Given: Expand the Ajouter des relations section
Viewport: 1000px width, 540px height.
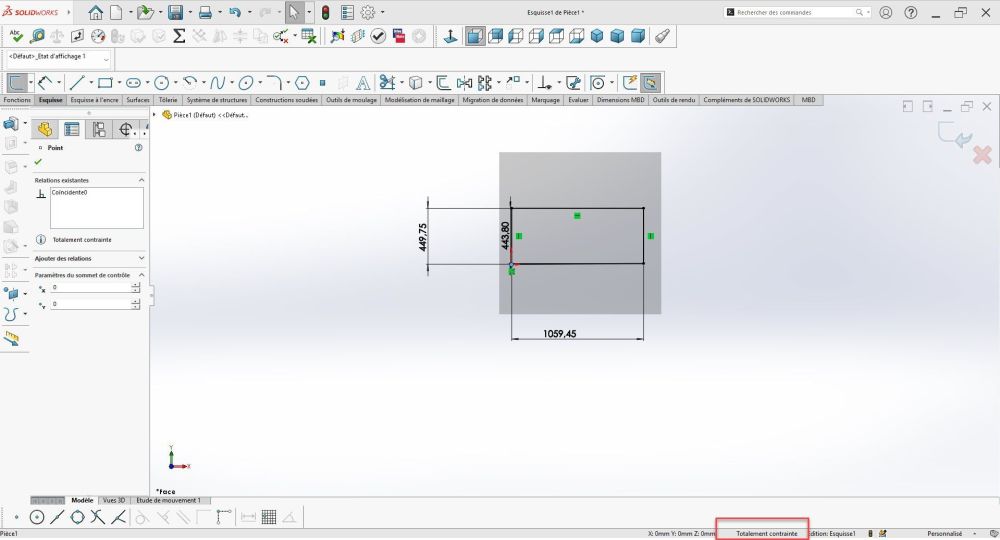Looking at the screenshot, I should (x=141, y=258).
